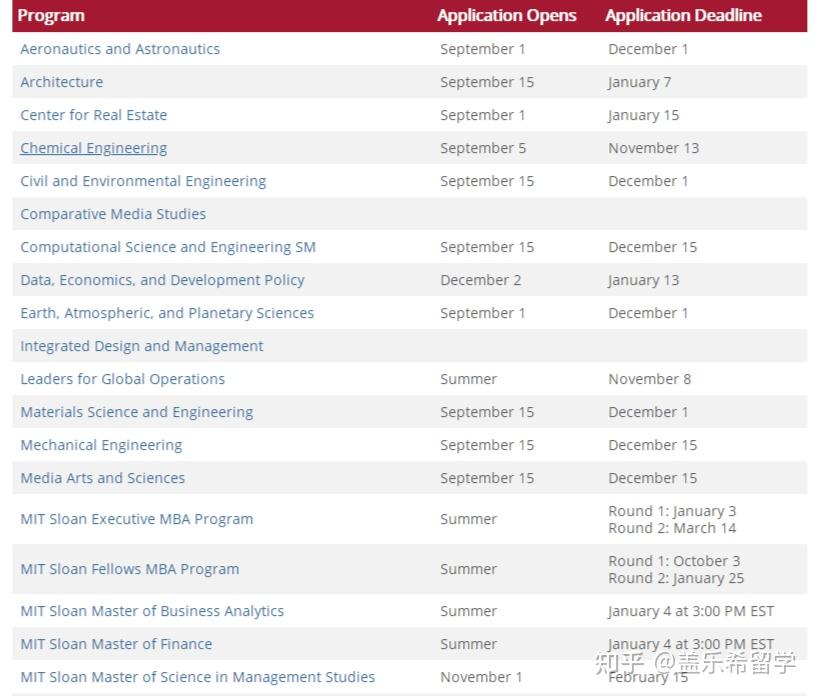Visit Integrated Design and Management link
Viewport: 817px width, 696px height.
click(142, 346)
